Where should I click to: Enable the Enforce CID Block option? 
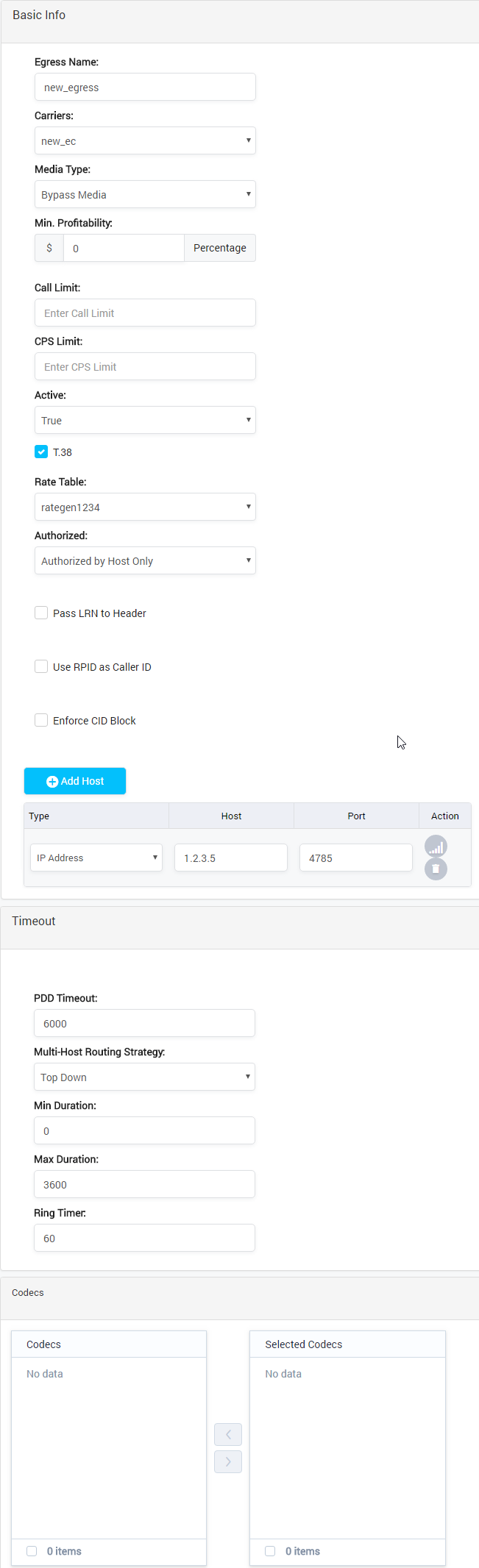coord(41,720)
